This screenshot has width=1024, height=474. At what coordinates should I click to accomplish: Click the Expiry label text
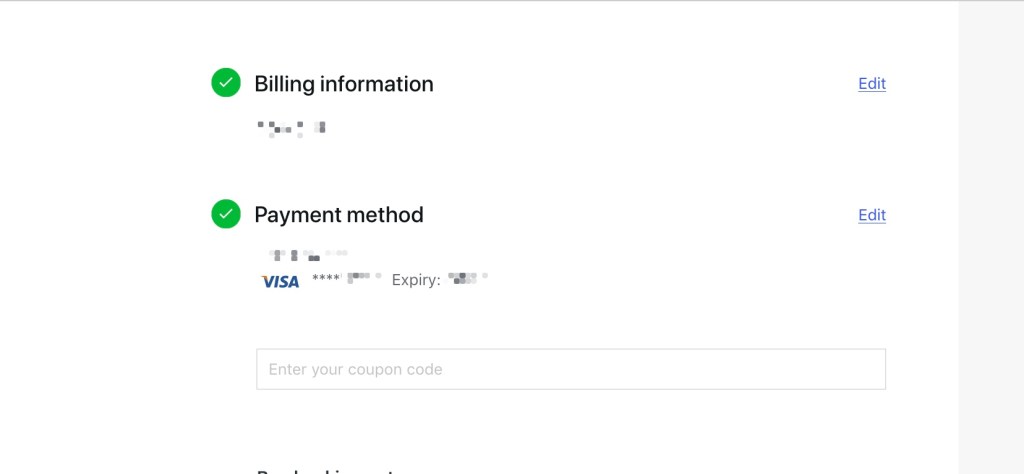point(416,280)
